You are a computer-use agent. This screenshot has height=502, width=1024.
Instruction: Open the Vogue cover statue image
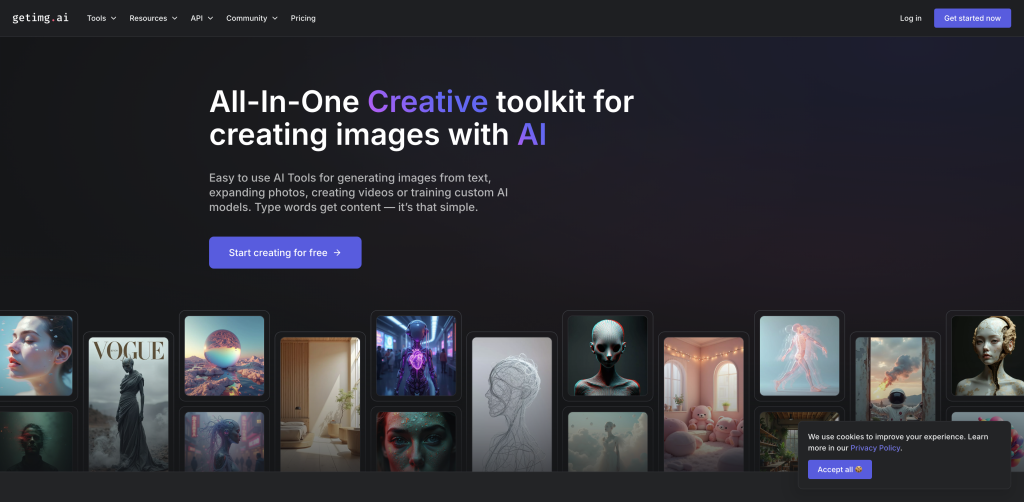click(x=128, y=403)
